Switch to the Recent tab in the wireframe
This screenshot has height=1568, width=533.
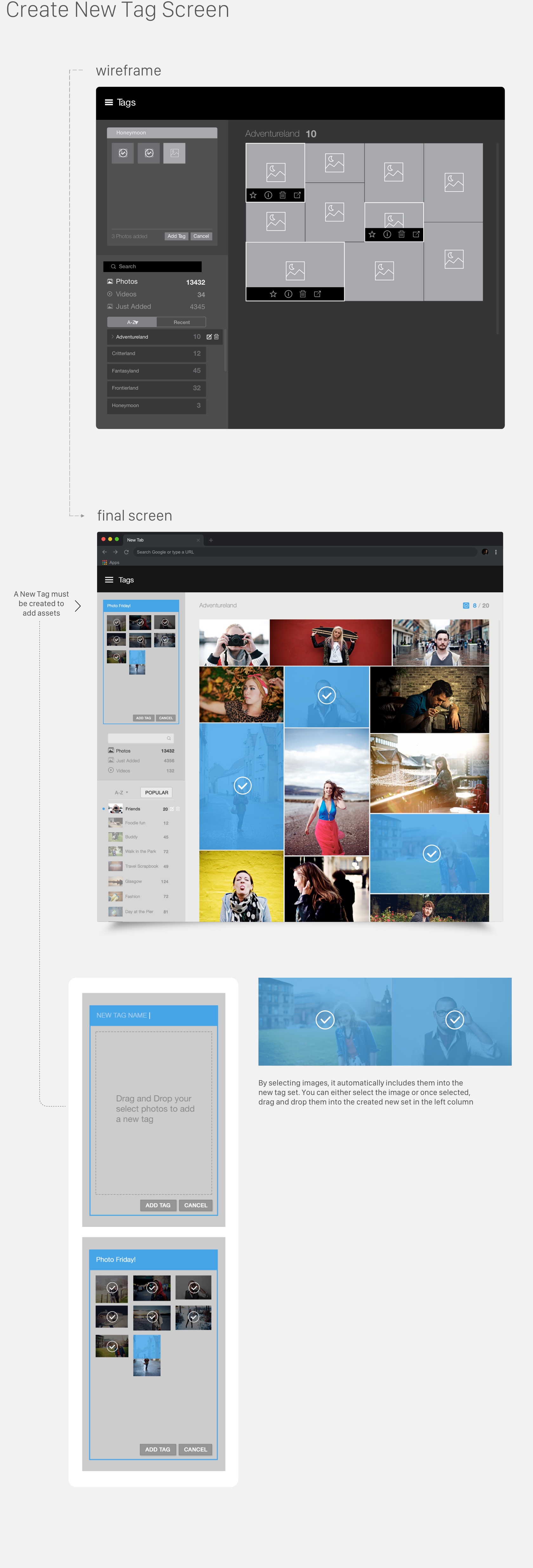coord(181,322)
